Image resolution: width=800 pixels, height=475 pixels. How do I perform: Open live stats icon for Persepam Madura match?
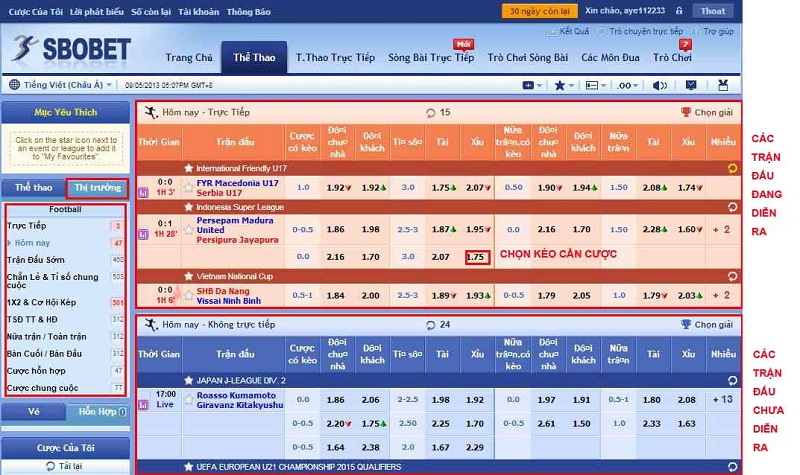pos(144,235)
